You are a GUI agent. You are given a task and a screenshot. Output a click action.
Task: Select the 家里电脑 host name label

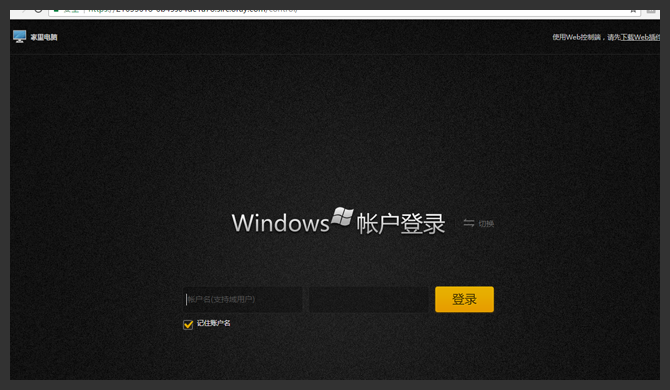tap(44, 37)
